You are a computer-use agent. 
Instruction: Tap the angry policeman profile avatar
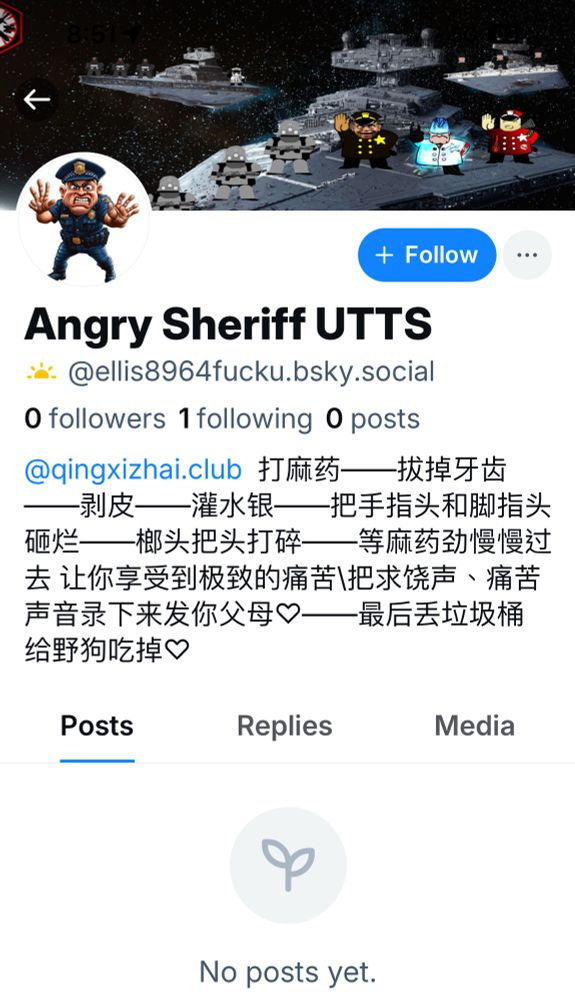point(84,220)
